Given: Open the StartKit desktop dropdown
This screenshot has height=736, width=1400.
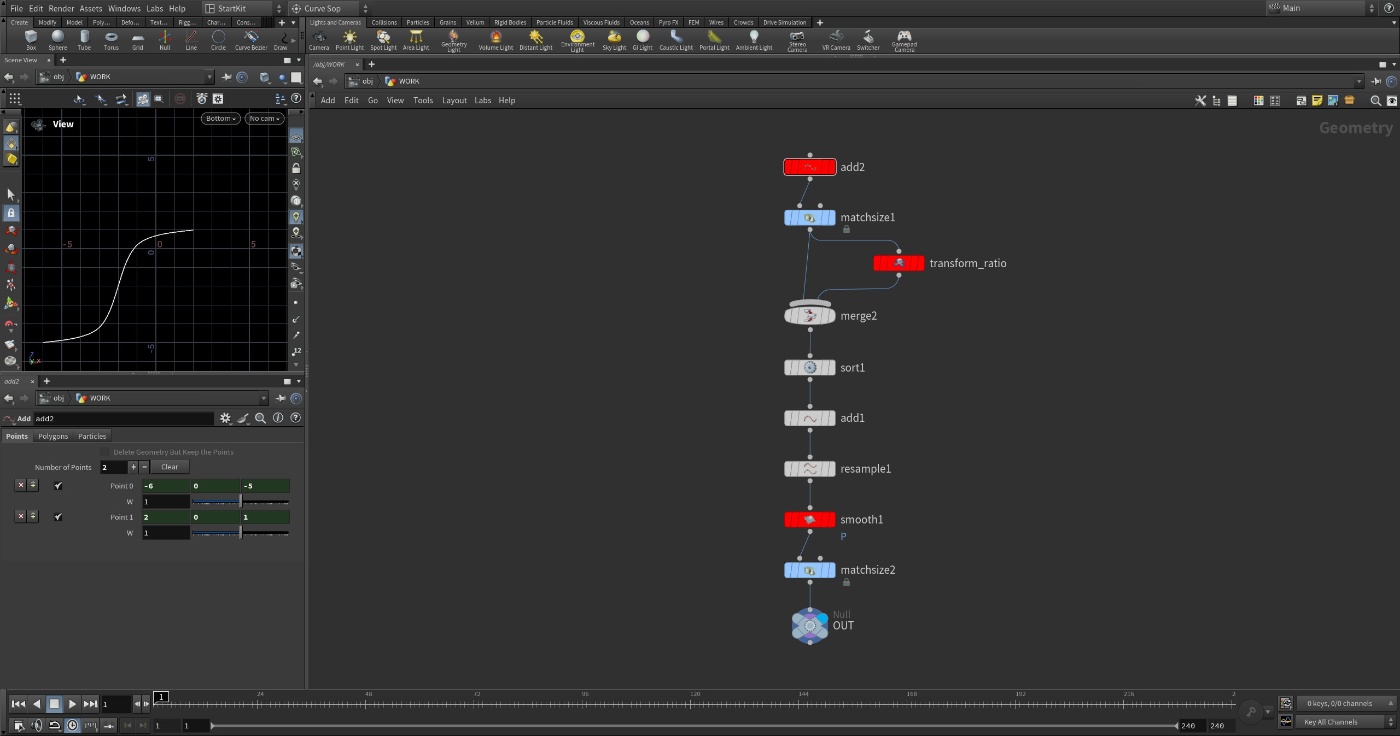Looking at the screenshot, I should pyautogui.click(x=244, y=8).
